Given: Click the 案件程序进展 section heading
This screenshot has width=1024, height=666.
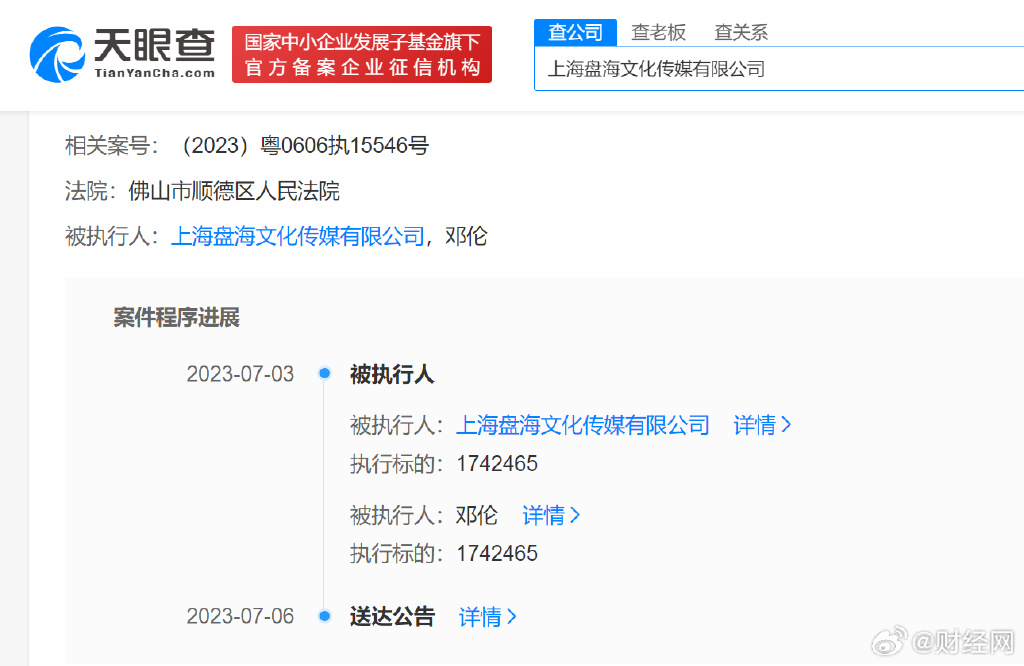Looking at the screenshot, I should point(176,318).
